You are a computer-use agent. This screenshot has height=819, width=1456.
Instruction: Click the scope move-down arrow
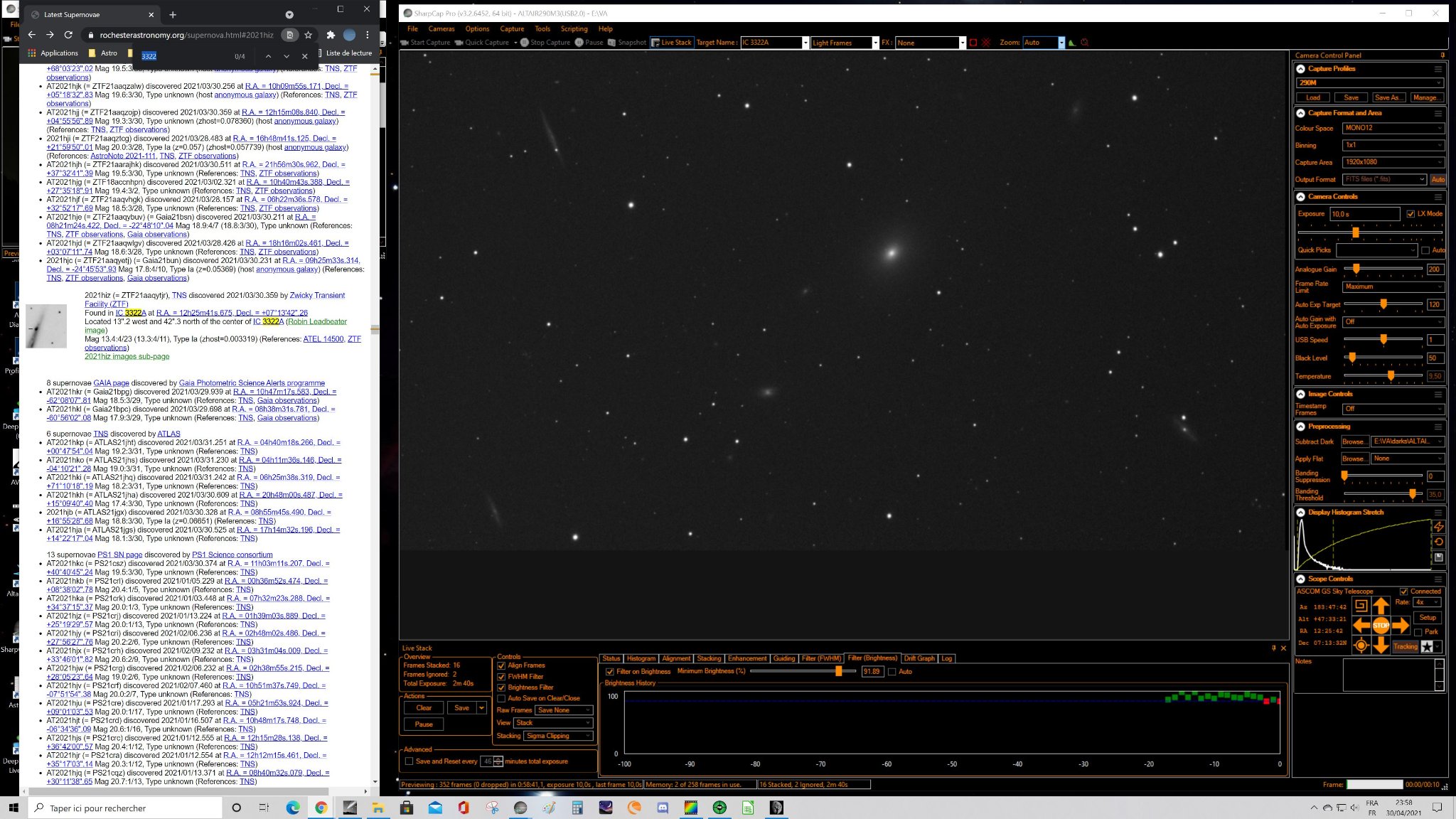pyautogui.click(x=1381, y=646)
